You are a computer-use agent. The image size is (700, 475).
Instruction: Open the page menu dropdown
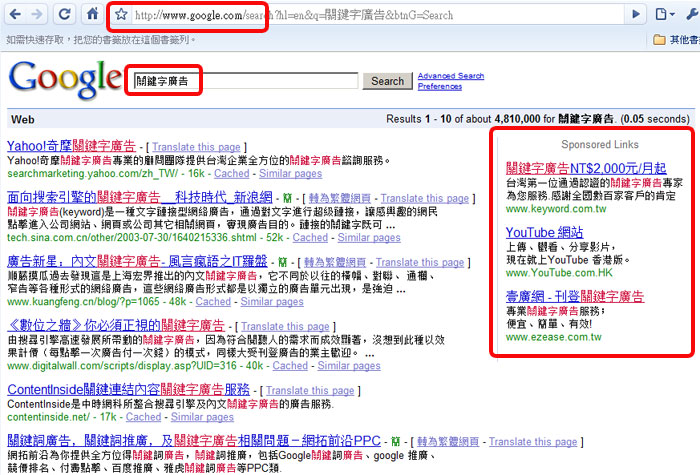click(x=664, y=15)
